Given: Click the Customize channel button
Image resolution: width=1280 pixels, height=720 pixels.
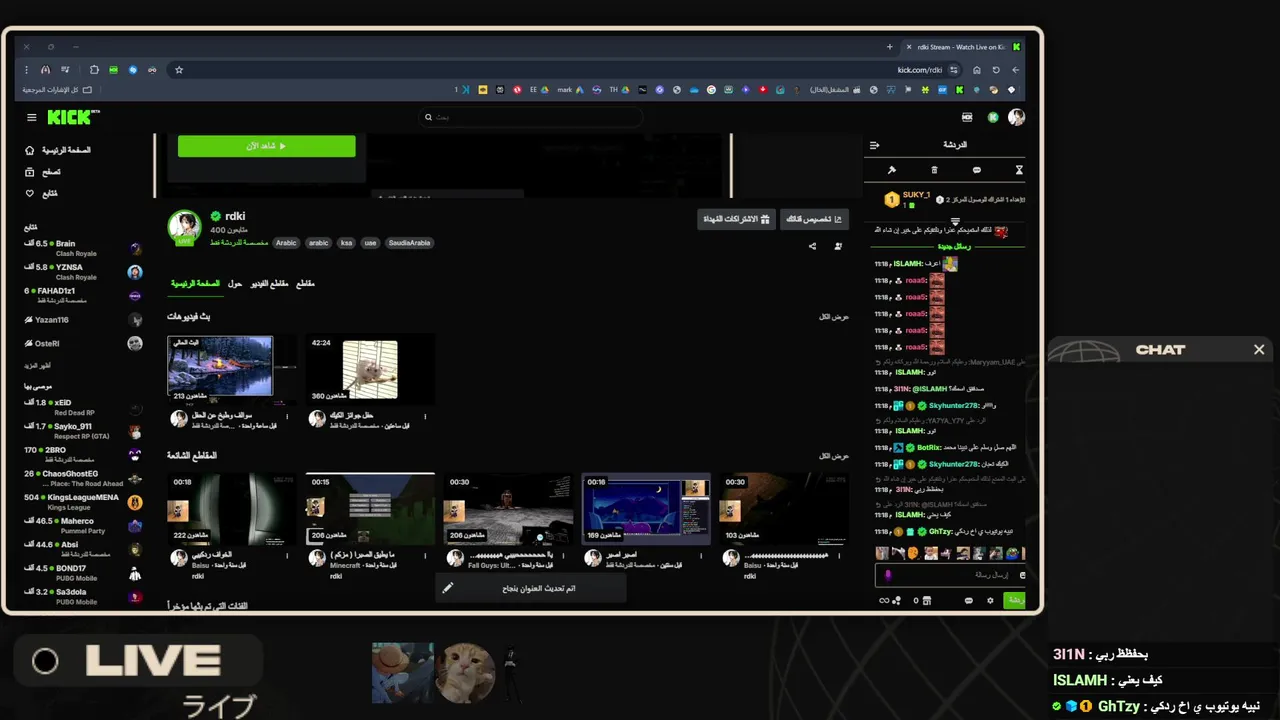Looking at the screenshot, I should [x=814, y=219].
